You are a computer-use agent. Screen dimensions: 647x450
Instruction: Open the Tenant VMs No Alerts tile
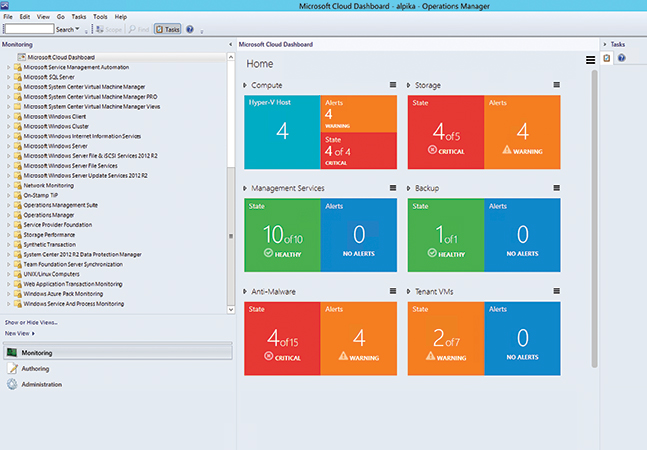(x=522, y=338)
